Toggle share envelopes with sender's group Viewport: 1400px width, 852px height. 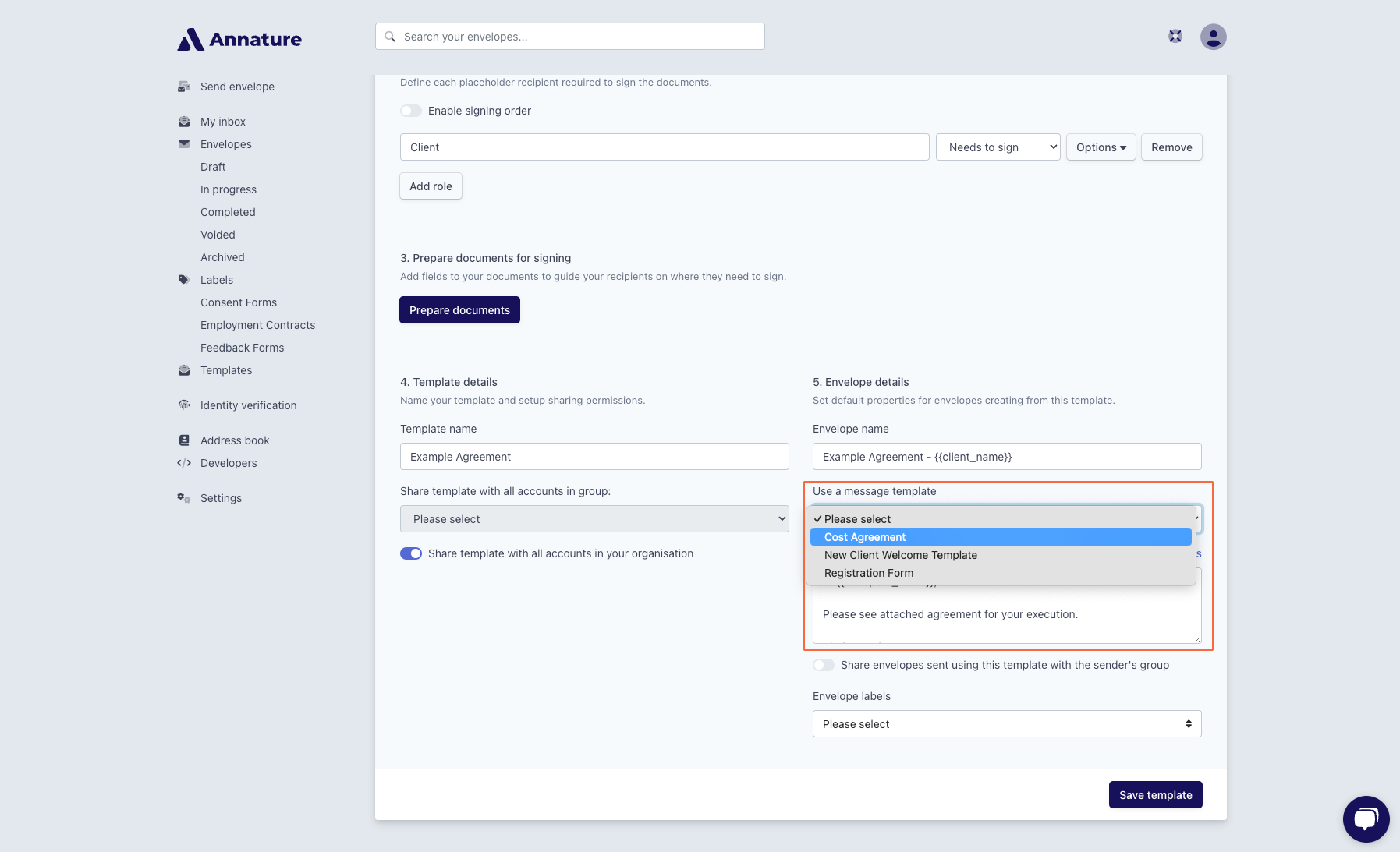[x=824, y=665]
